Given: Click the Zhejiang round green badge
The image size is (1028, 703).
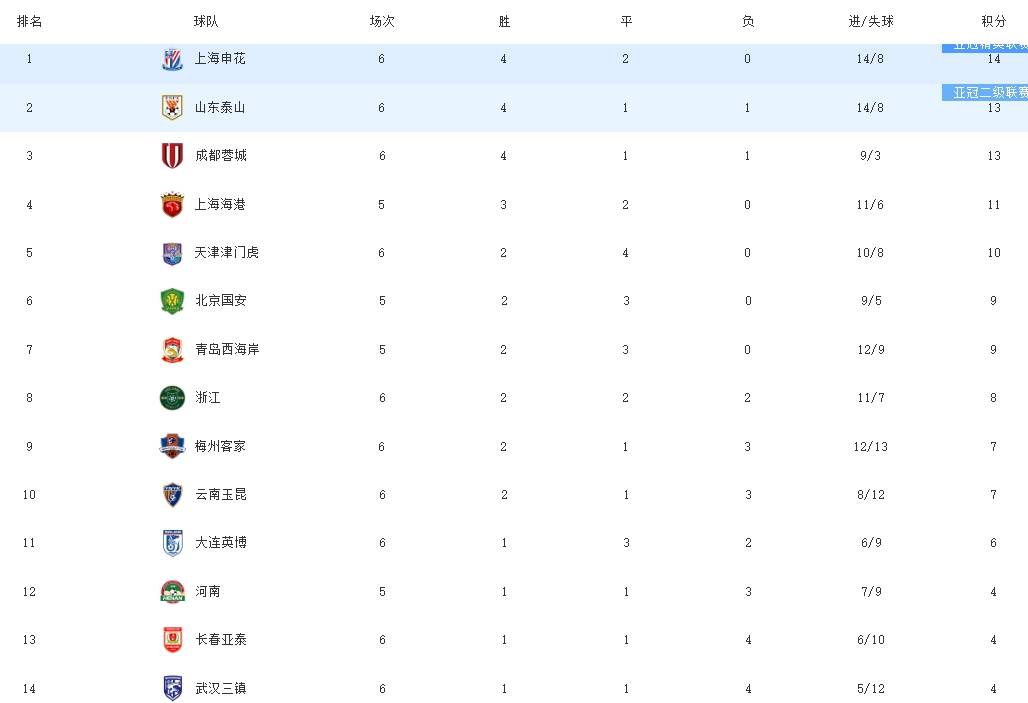Looking at the screenshot, I should click(x=172, y=398).
